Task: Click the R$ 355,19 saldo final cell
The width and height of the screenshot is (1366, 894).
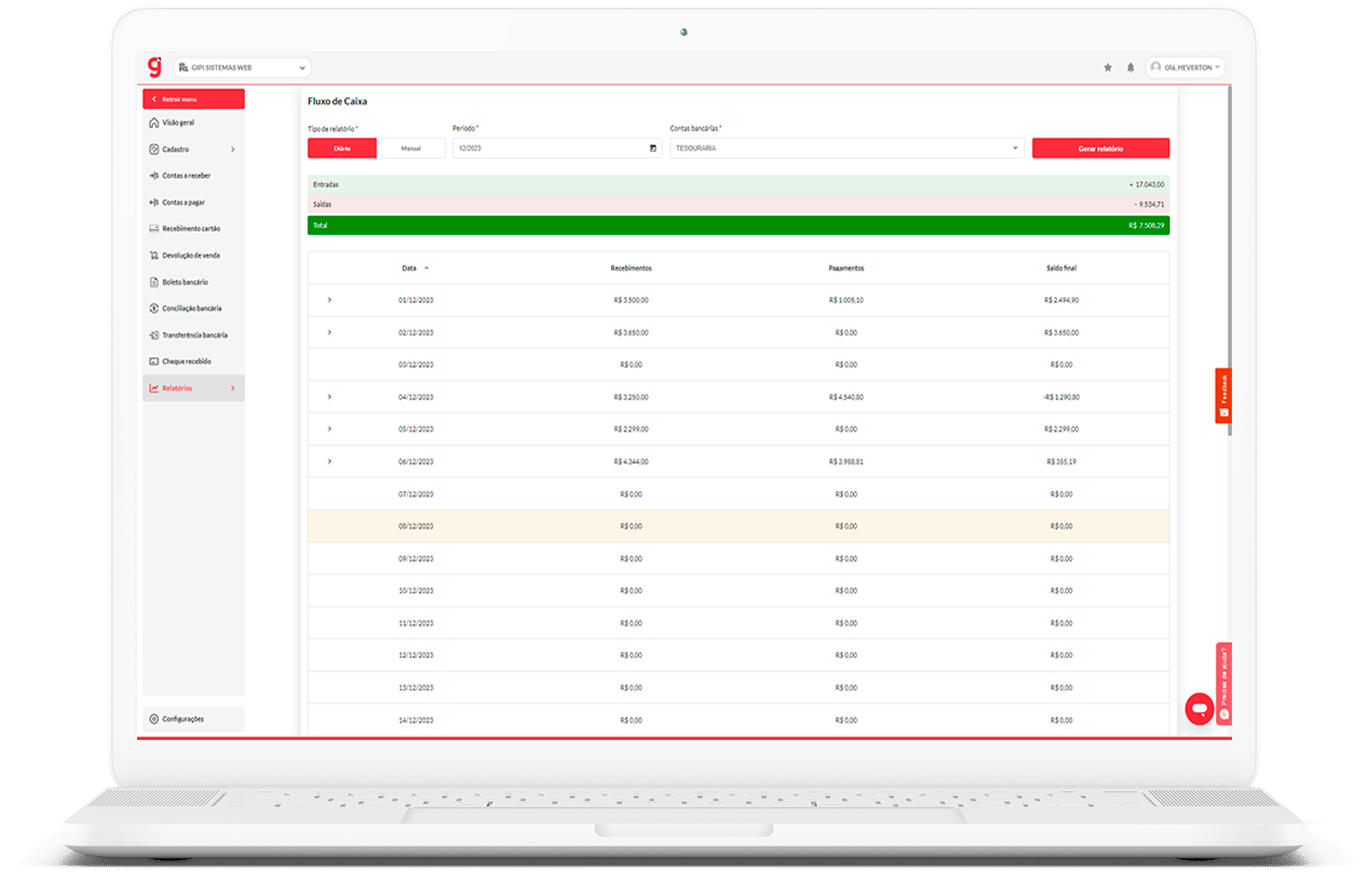Action: pyautogui.click(x=1061, y=462)
